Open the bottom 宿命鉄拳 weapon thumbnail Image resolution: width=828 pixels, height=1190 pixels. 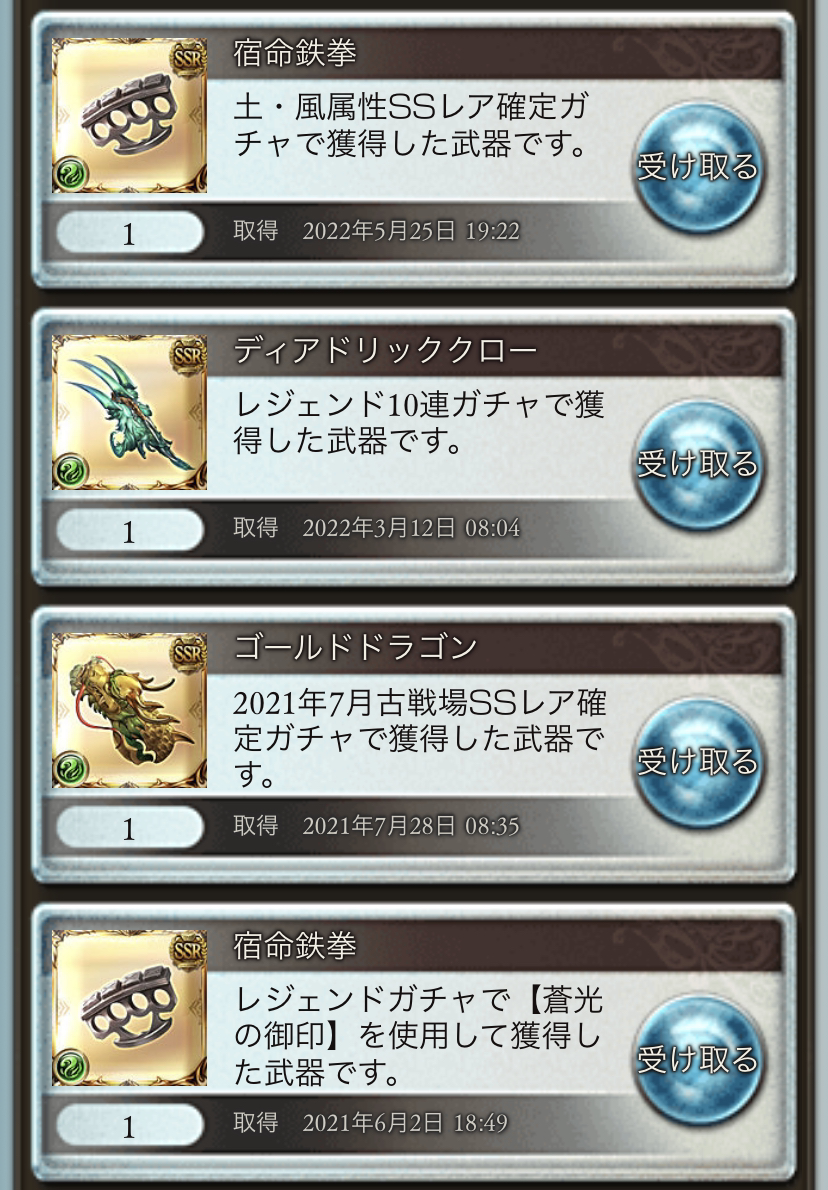coord(129,1007)
